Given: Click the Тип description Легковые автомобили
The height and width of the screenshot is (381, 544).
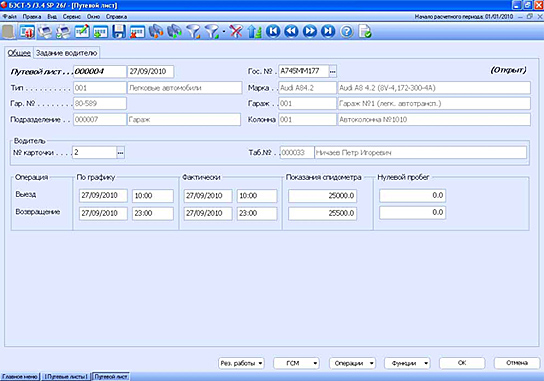Looking at the screenshot, I should [185, 88].
